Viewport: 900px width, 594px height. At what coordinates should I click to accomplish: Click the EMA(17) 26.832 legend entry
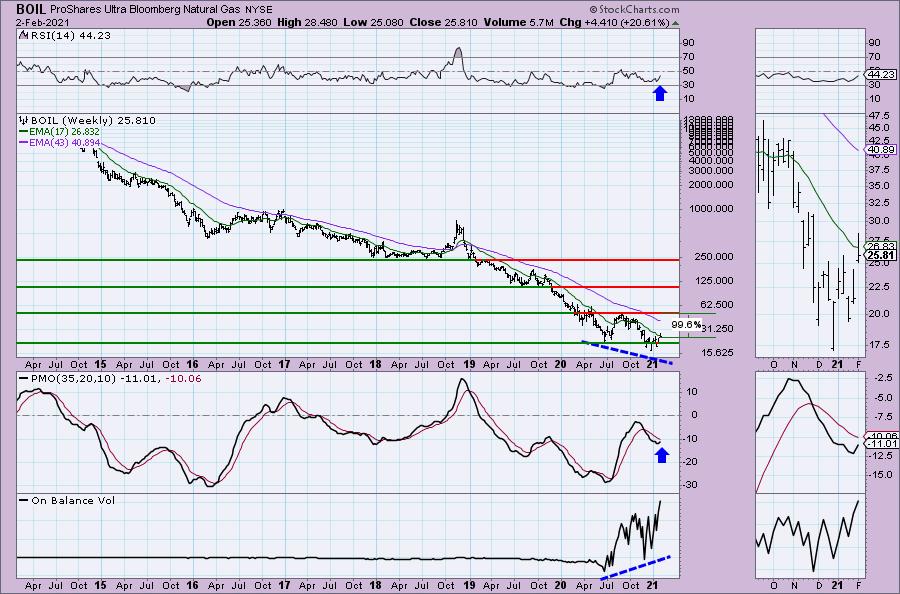click(64, 131)
